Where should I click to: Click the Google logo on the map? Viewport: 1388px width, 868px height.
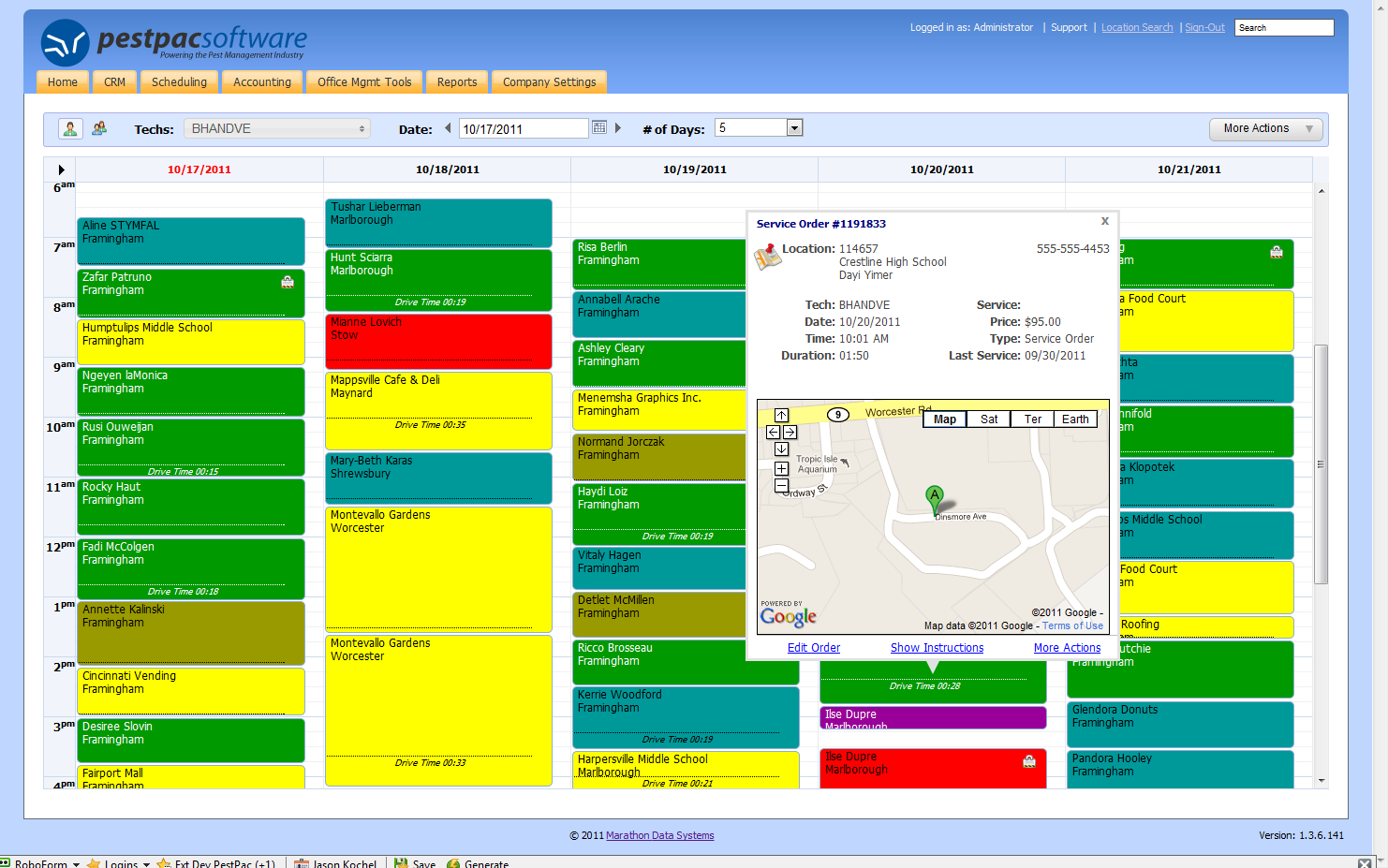pyautogui.click(x=789, y=616)
